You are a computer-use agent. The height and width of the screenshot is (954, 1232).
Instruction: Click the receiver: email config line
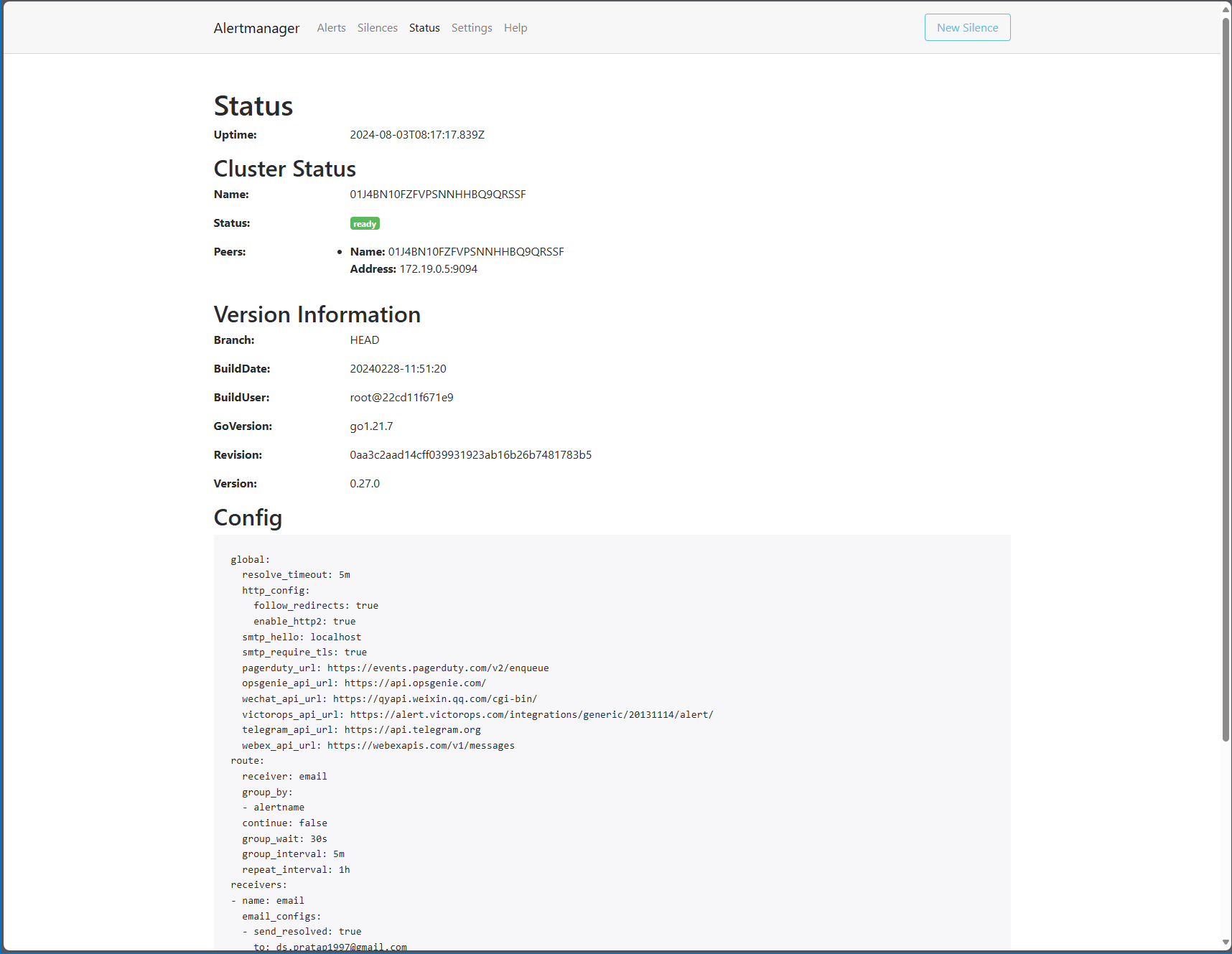click(284, 777)
